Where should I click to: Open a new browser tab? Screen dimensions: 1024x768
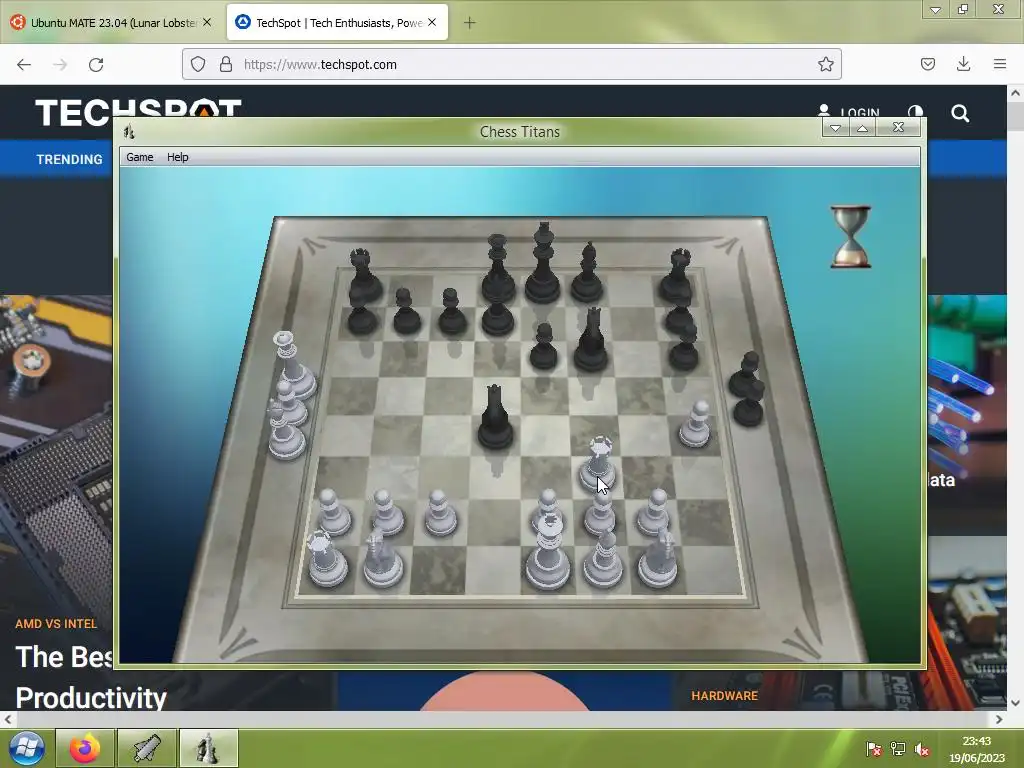[470, 23]
